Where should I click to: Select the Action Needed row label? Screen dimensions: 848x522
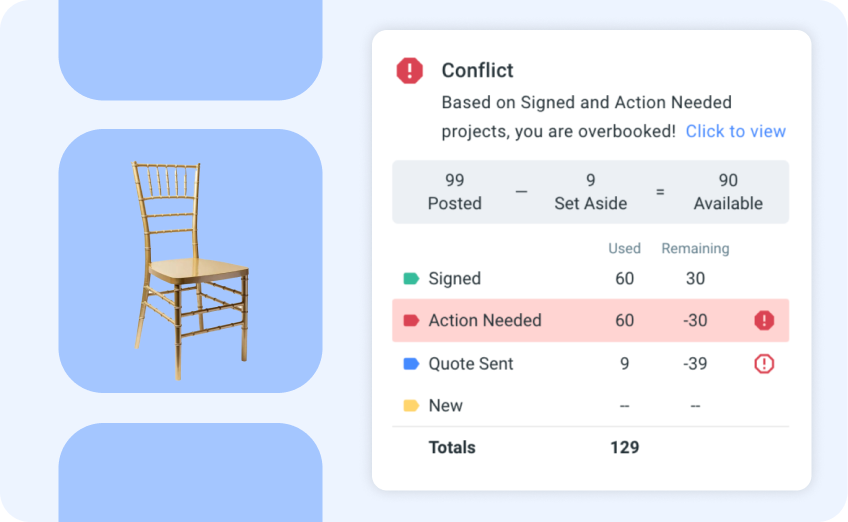[x=485, y=321]
